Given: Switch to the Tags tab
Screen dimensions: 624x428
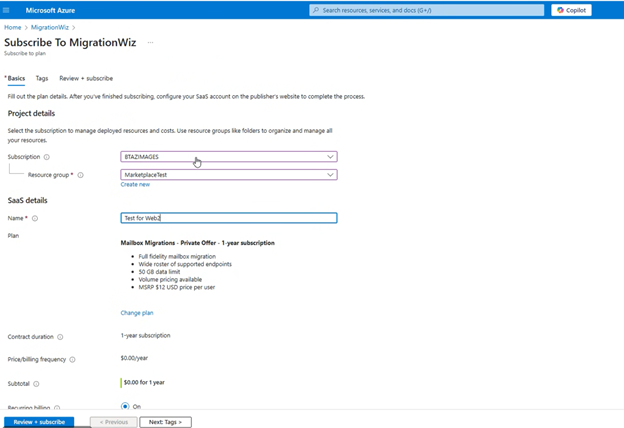Looking at the screenshot, I should tap(42, 78).
